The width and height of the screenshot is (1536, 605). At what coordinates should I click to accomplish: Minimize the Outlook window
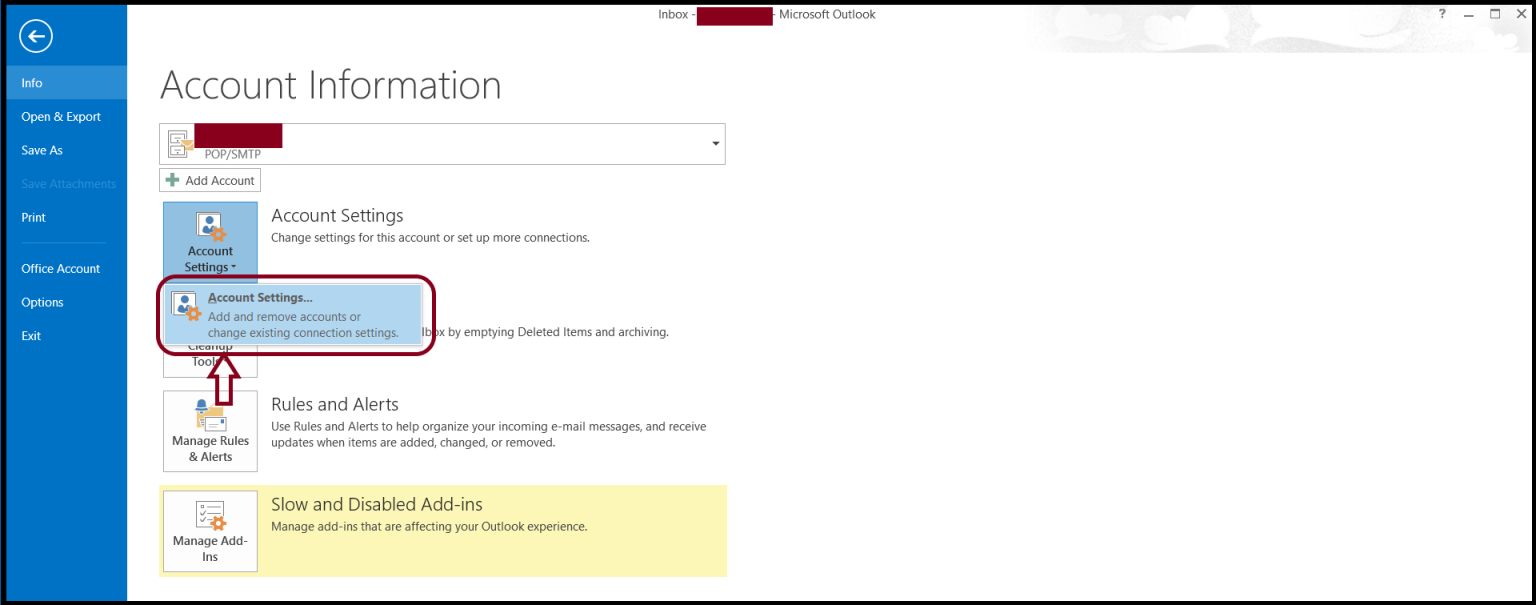(x=1468, y=14)
